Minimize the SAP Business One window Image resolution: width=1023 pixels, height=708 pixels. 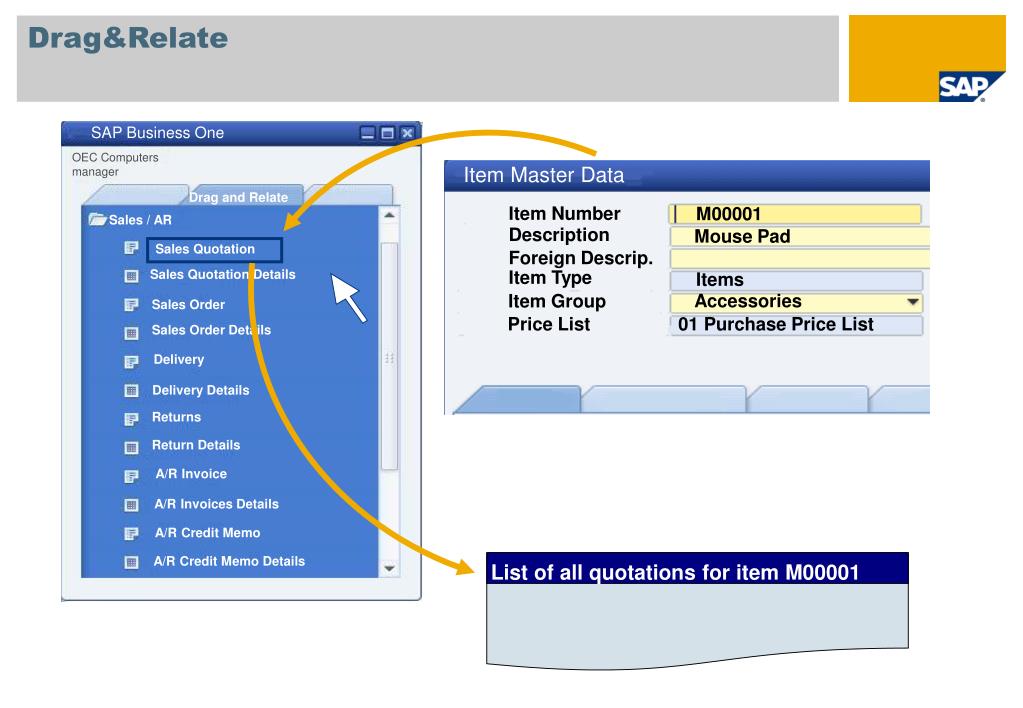pyautogui.click(x=368, y=133)
